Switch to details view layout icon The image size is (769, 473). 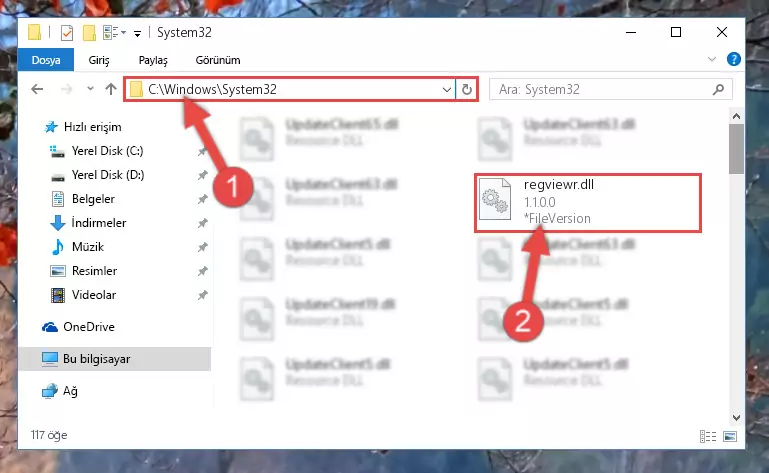[708, 436]
